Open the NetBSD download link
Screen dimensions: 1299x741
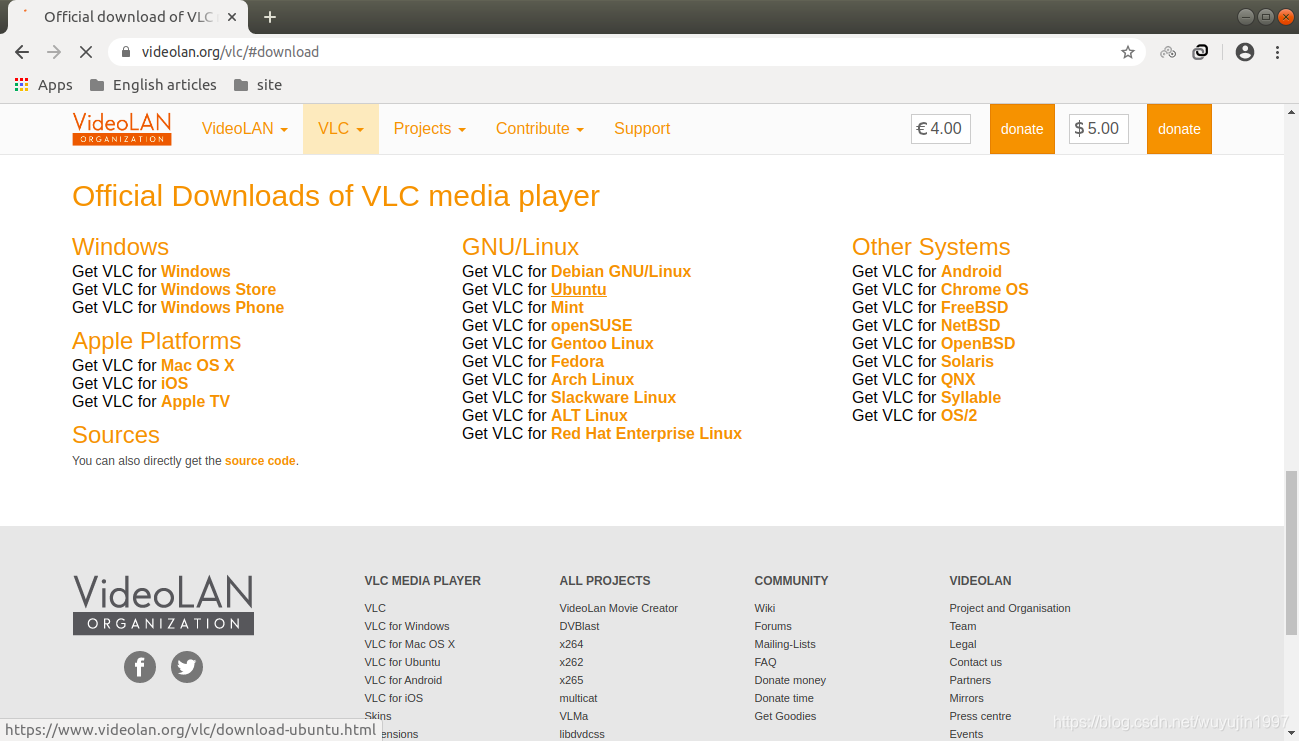pyautogui.click(x=970, y=326)
